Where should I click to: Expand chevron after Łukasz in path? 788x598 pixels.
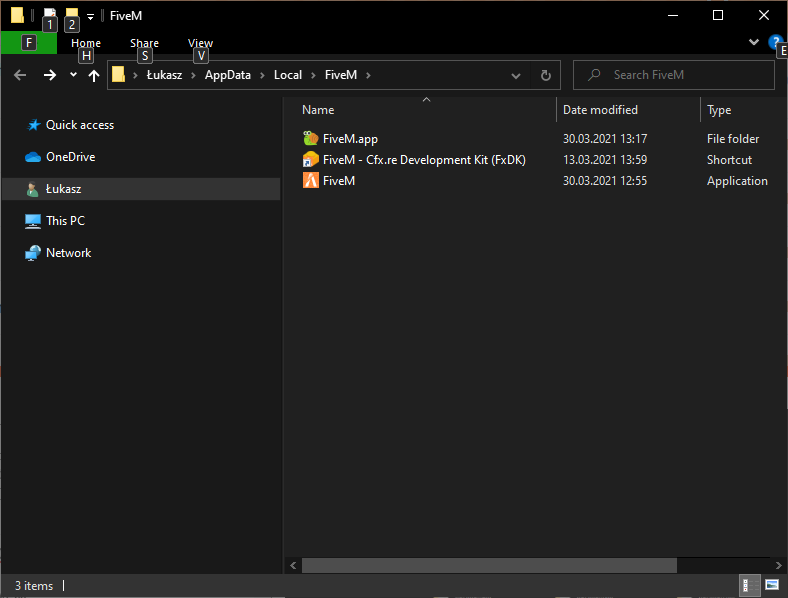pos(193,75)
